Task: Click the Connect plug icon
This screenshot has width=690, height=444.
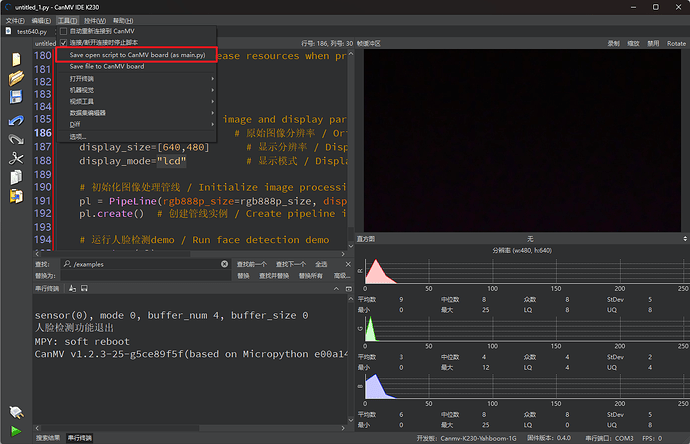Action: [x=16, y=411]
